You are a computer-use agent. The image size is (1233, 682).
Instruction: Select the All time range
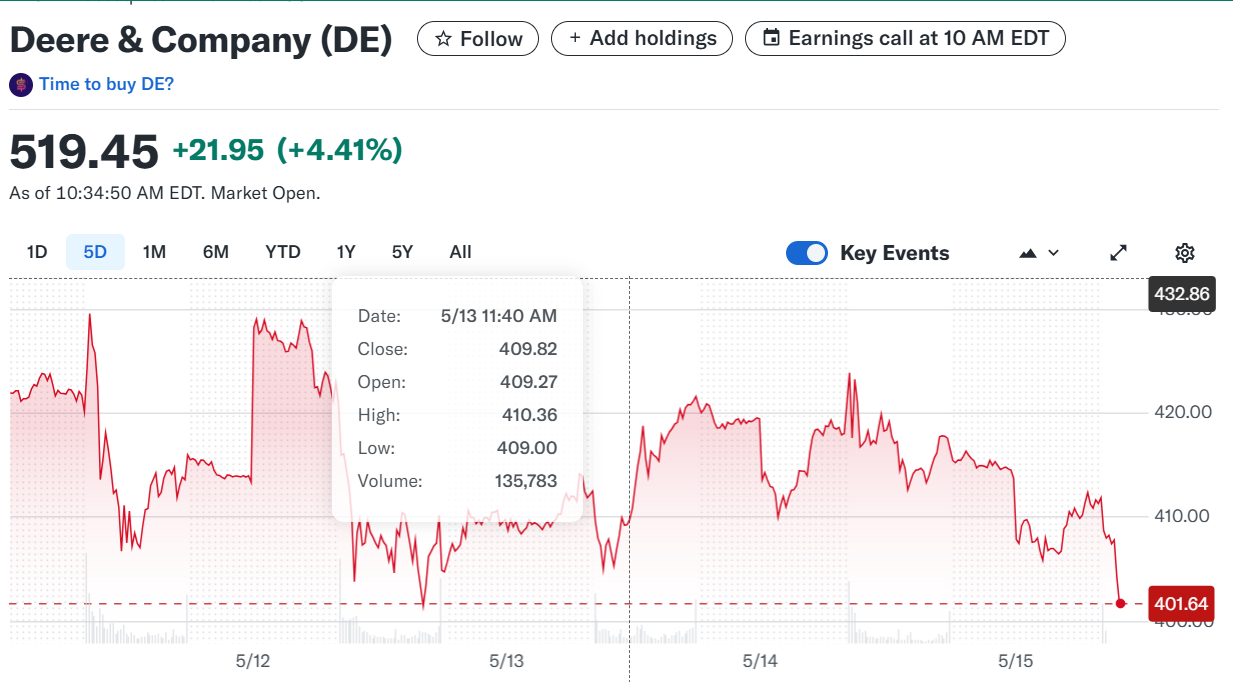(x=460, y=252)
